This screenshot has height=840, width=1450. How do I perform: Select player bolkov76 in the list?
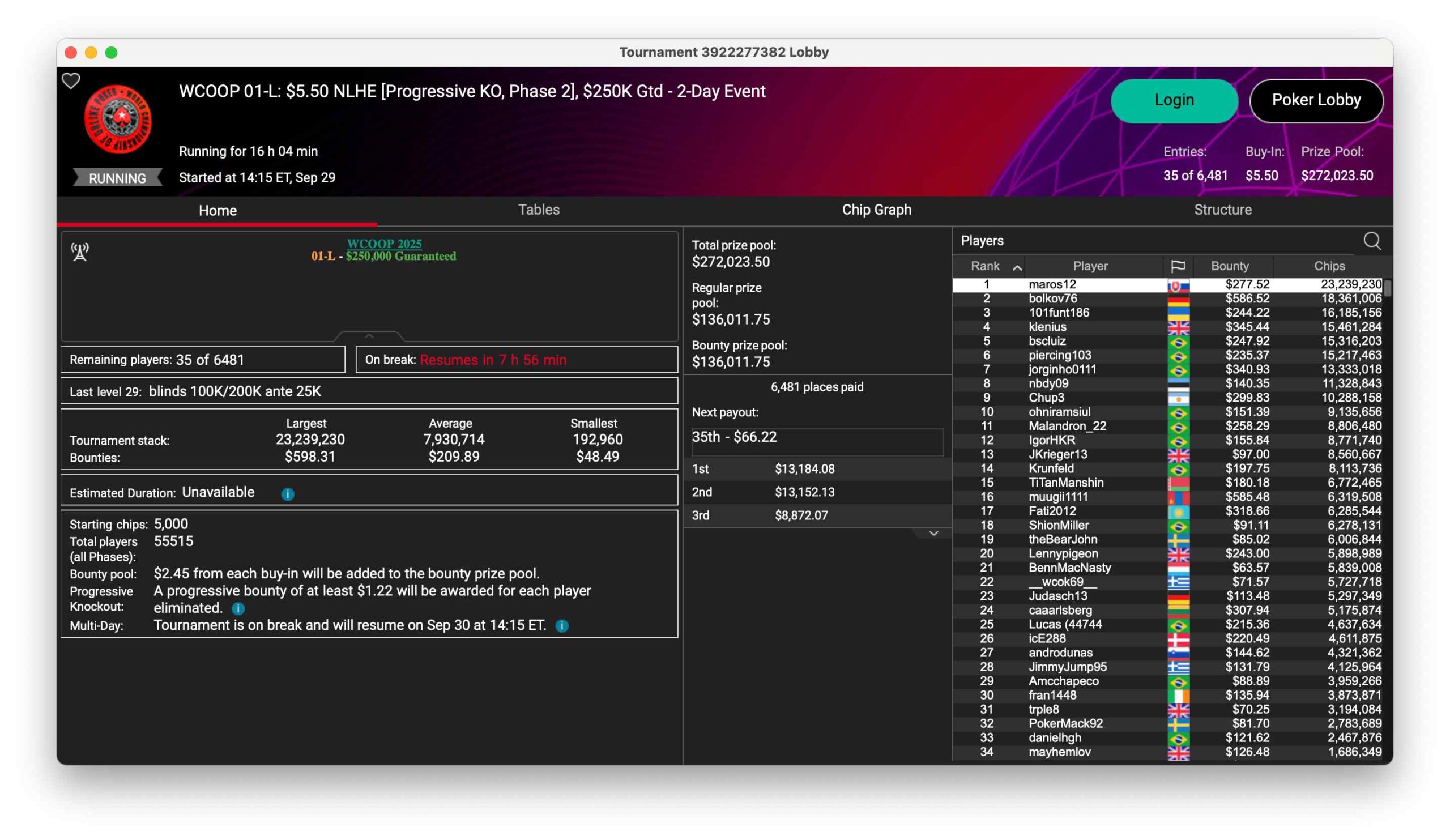(1052, 298)
